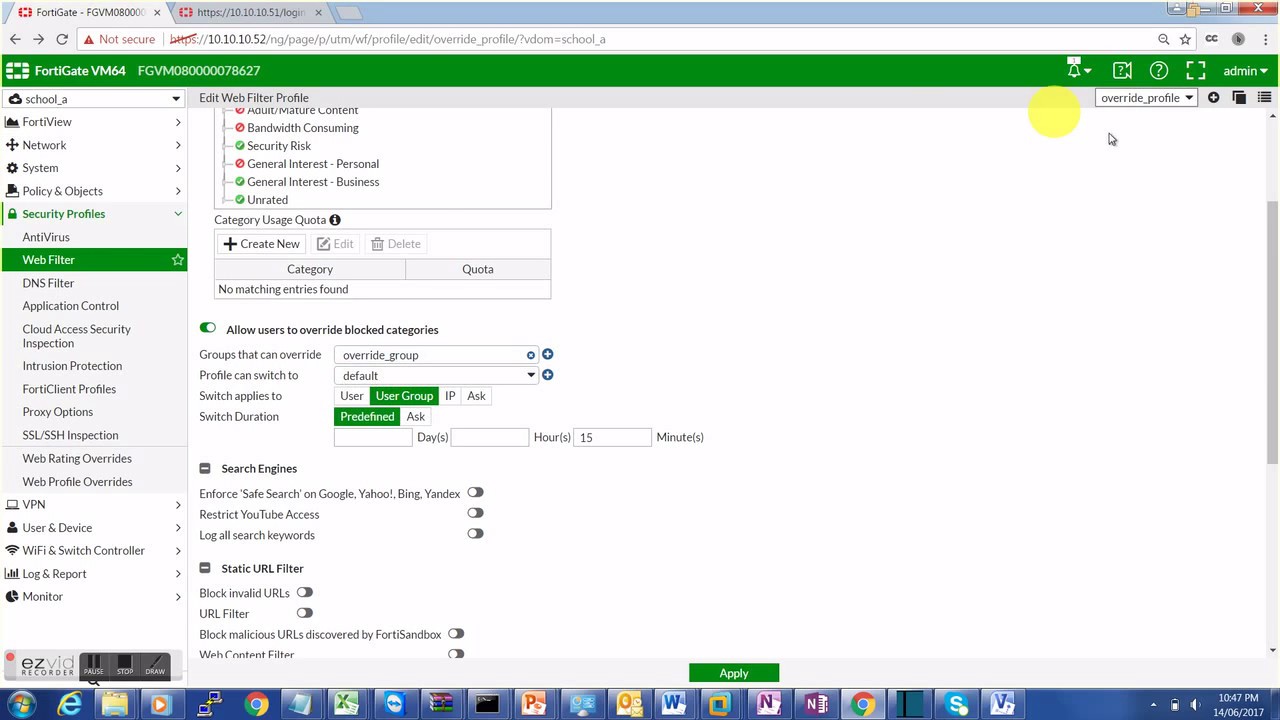Open Web Profile Overrides in sidebar
The image size is (1280, 720).
pyautogui.click(x=77, y=481)
